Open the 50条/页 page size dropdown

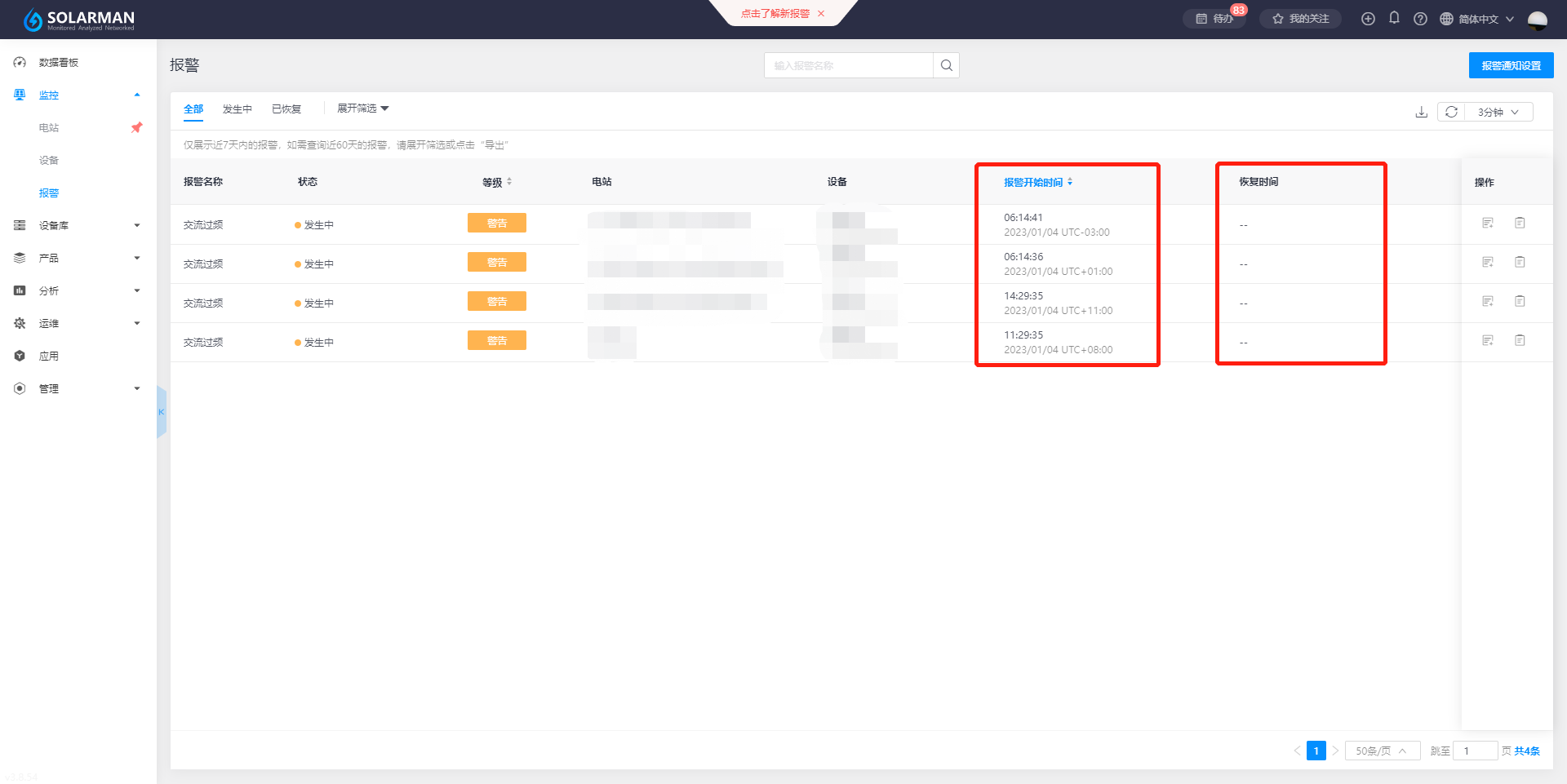click(x=1381, y=751)
